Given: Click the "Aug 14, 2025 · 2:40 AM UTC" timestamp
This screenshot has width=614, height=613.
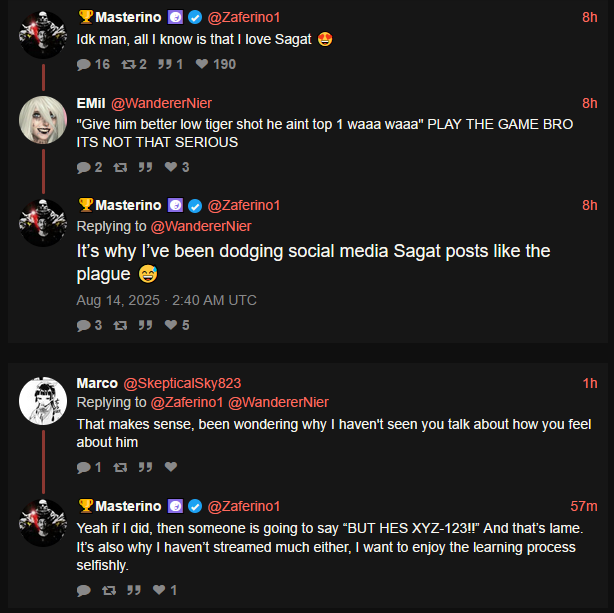Looking at the screenshot, I should click(x=166, y=300).
